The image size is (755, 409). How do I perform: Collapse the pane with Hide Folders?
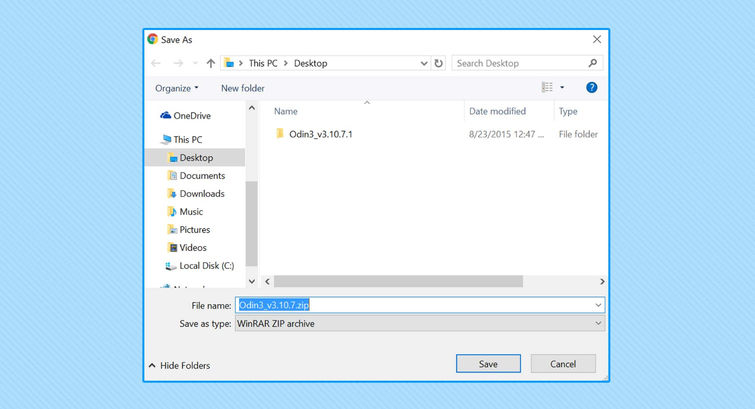[179, 366]
